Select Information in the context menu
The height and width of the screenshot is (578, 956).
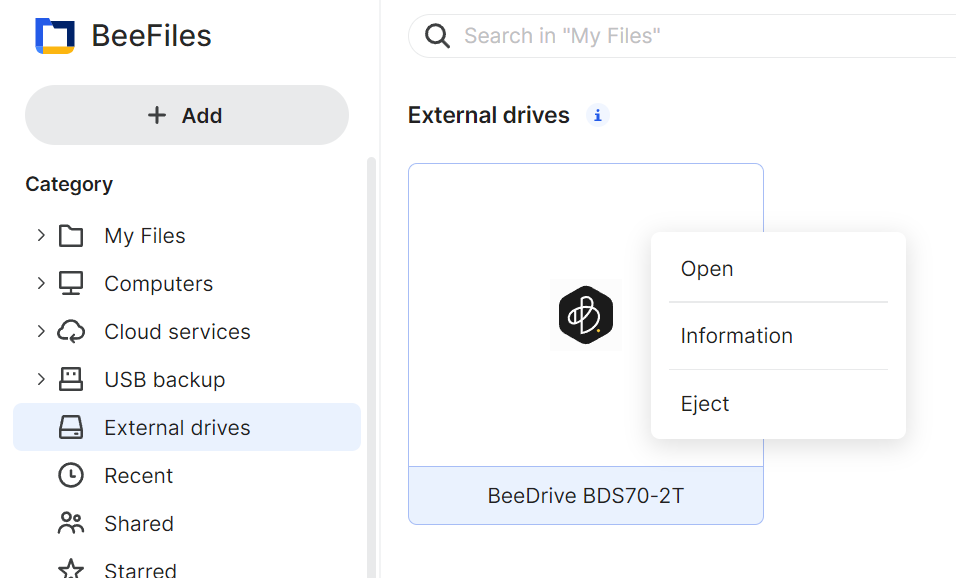(x=736, y=336)
